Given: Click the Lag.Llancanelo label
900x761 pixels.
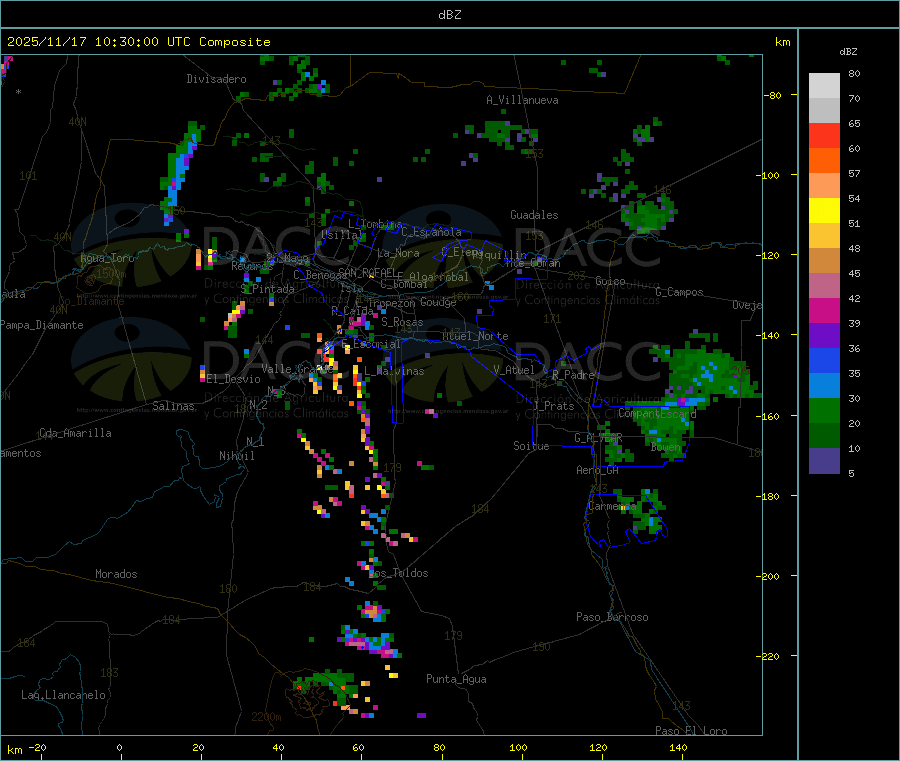Looking at the screenshot, I should coord(64,695).
